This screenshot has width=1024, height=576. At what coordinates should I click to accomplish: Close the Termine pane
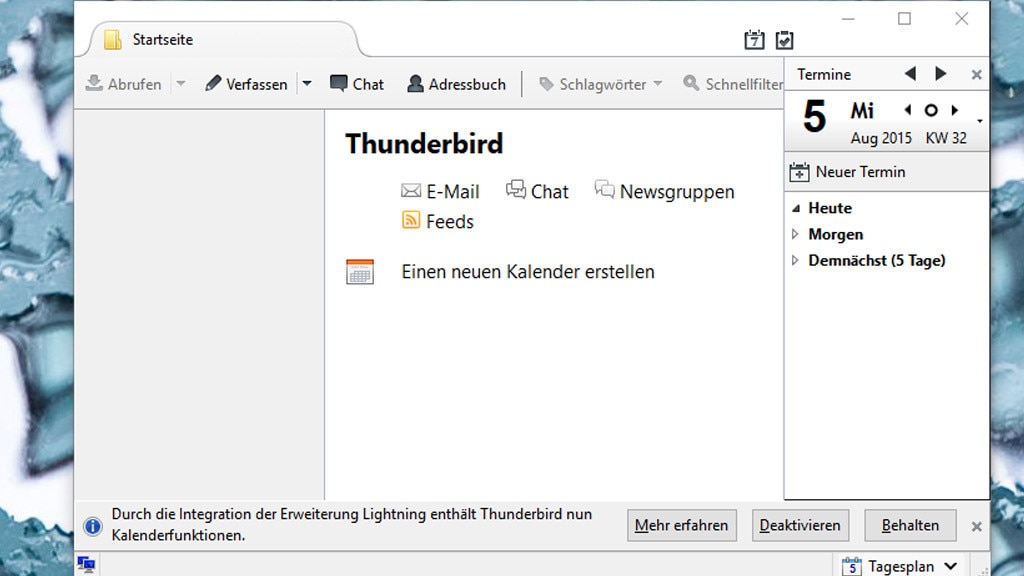[976, 74]
